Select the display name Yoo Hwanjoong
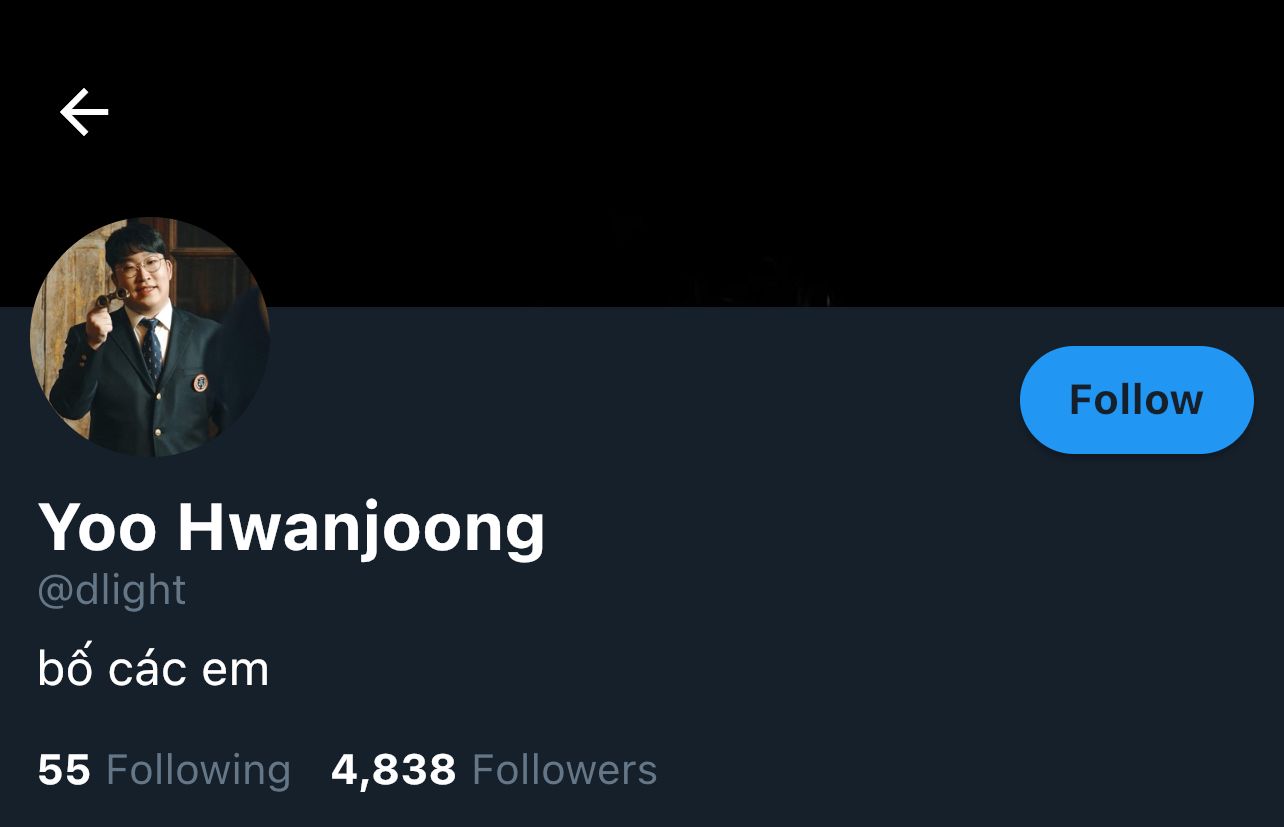Image resolution: width=1284 pixels, height=827 pixels. pyautogui.click(x=291, y=527)
